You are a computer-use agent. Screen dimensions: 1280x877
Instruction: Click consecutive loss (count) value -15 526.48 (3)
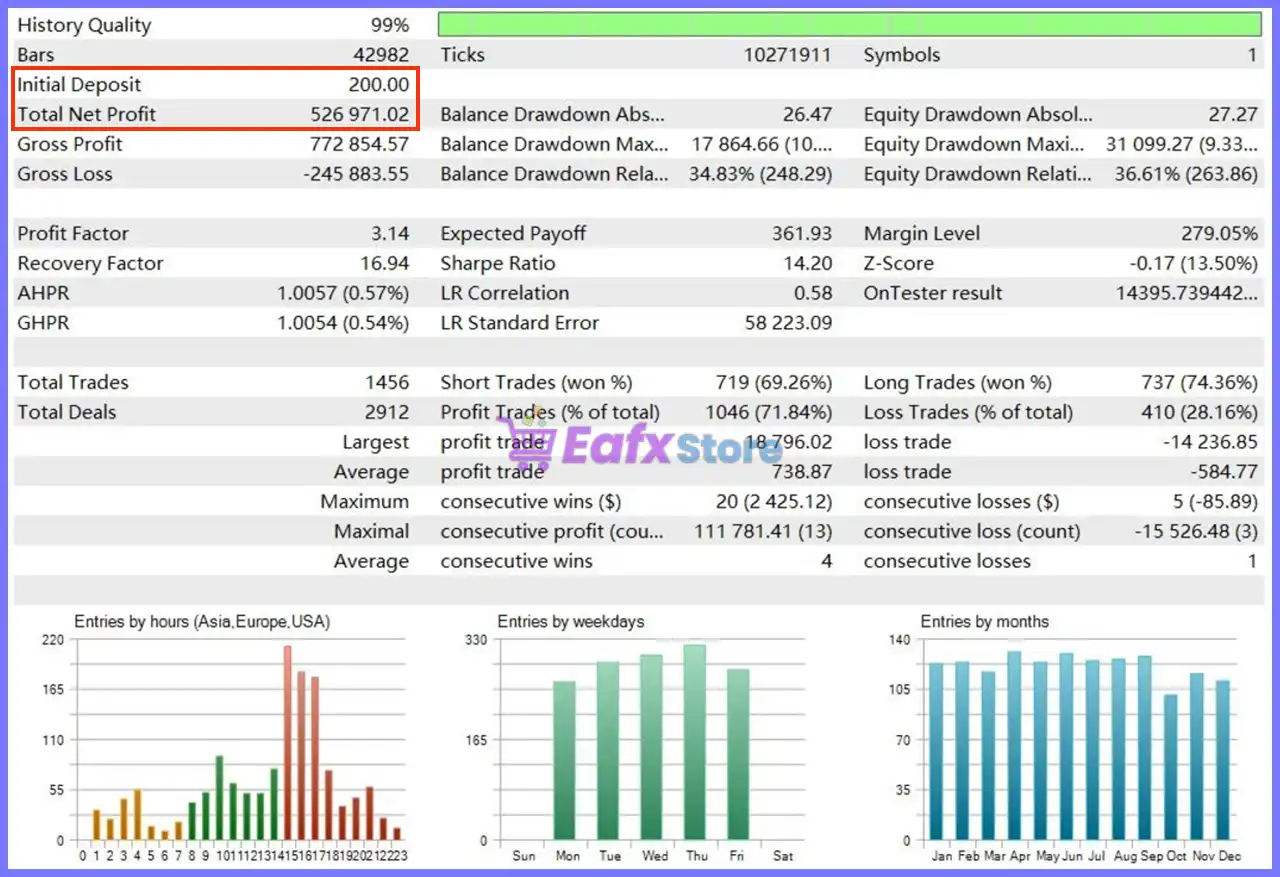click(x=1196, y=531)
